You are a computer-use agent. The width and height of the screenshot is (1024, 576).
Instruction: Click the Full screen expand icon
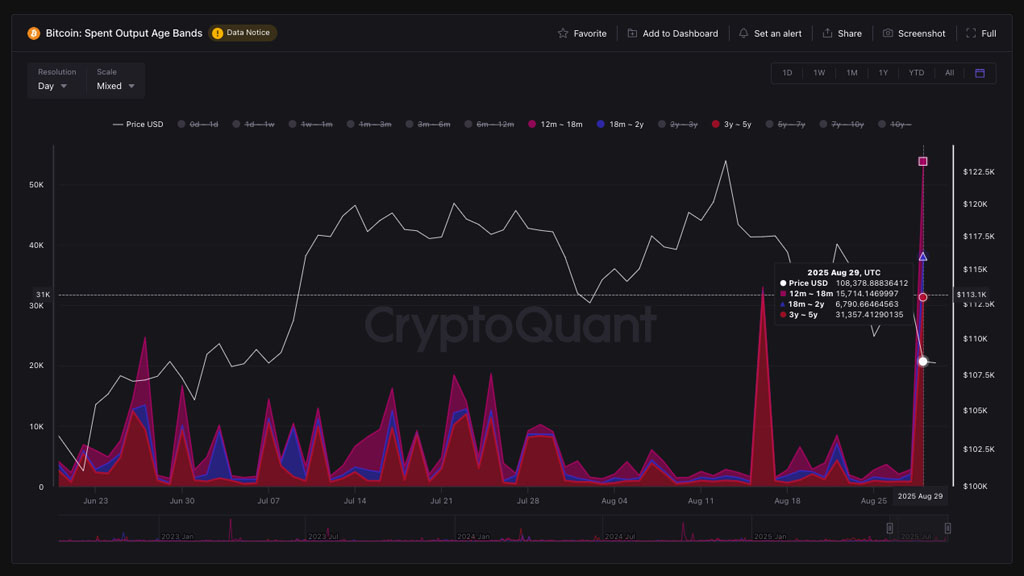pos(971,33)
